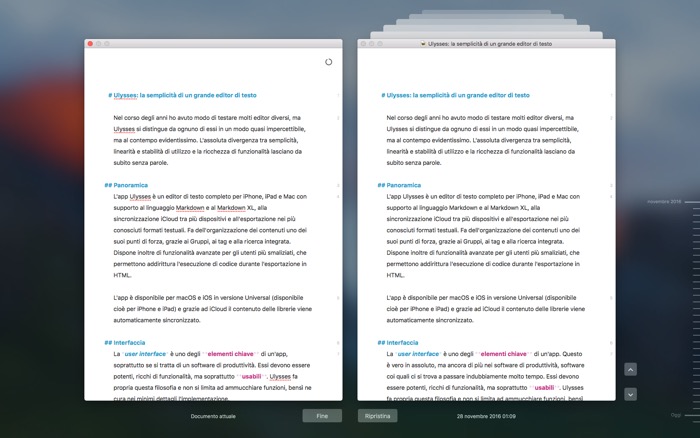Click Fine to exit version browser

[322, 416]
